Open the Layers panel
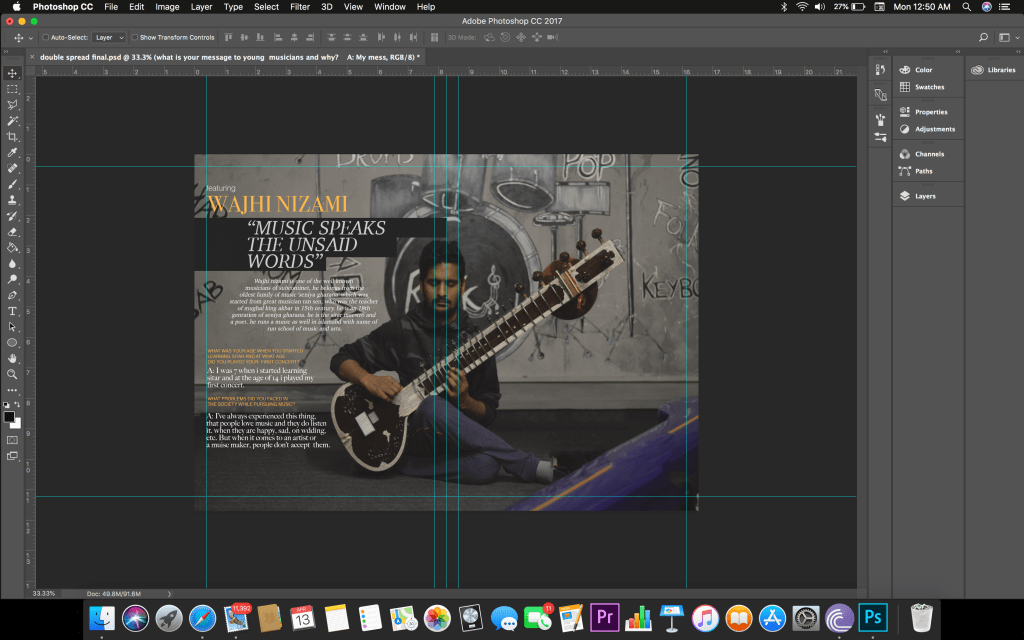 (x=924, y=196)
